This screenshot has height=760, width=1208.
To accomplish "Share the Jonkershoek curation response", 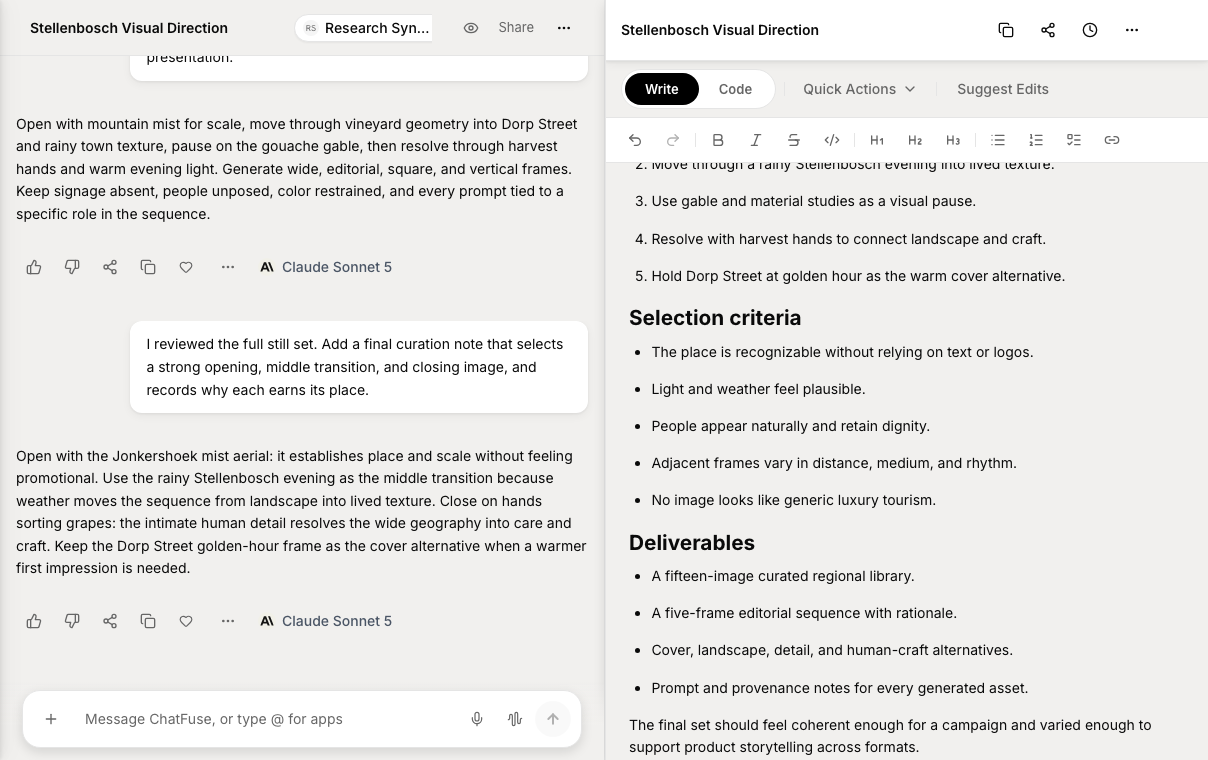I will (110, 621).
